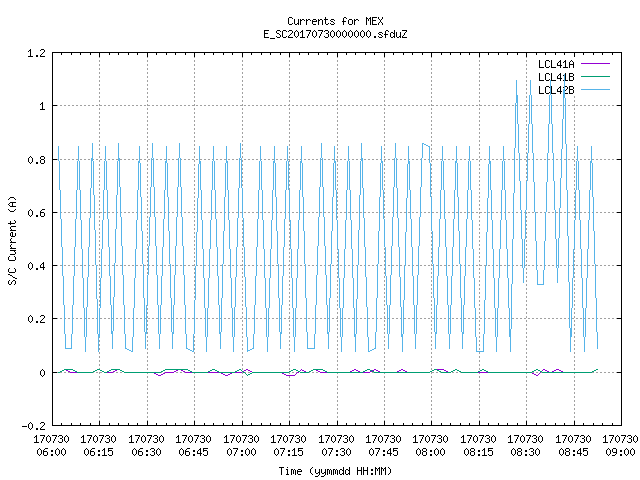Viewport: 640px width, 480px height.
Task: Click the y-axis tick value -0.2
Action: point(33,426)
